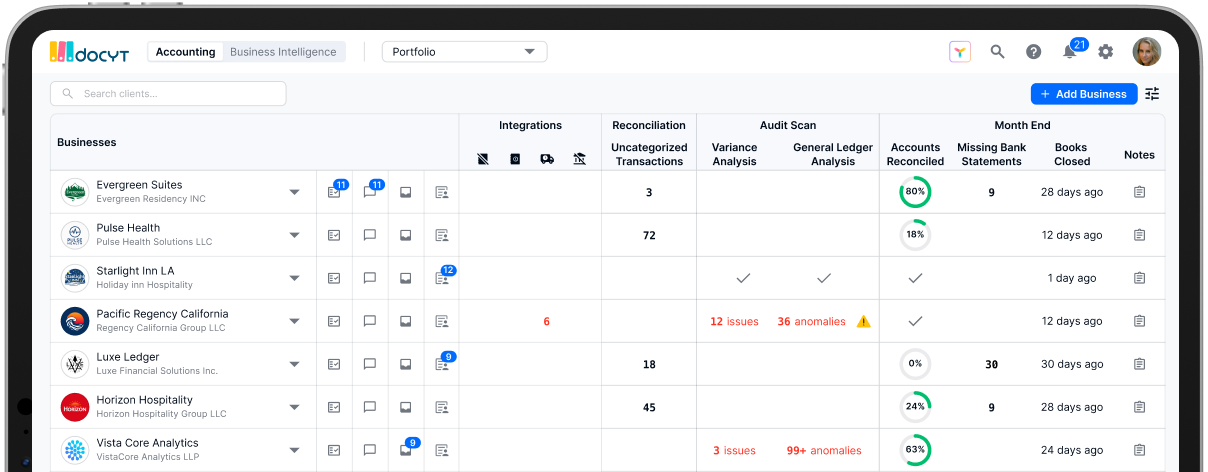Click the delivery truck integration column icon
1208x472 pixels.
(x=547, y=158)
